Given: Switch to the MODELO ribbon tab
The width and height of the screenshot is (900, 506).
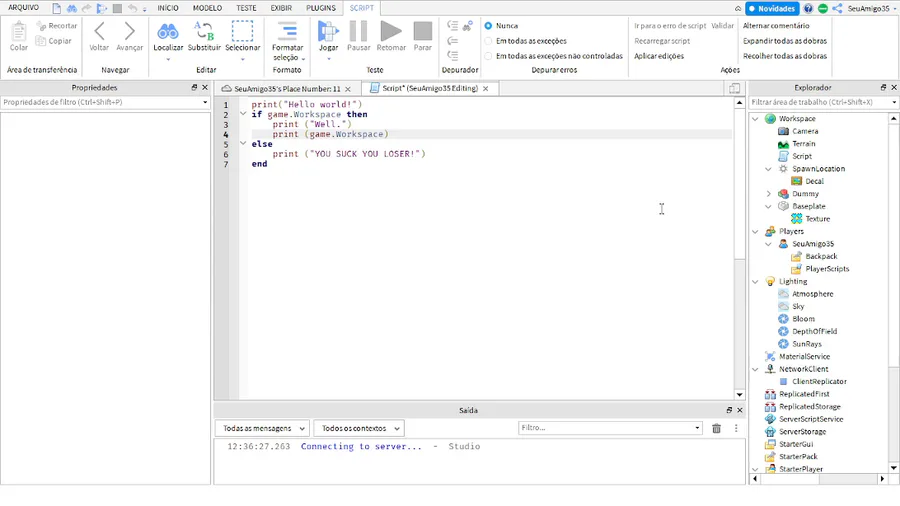Looking at the screenshot, I should [207, 8].
